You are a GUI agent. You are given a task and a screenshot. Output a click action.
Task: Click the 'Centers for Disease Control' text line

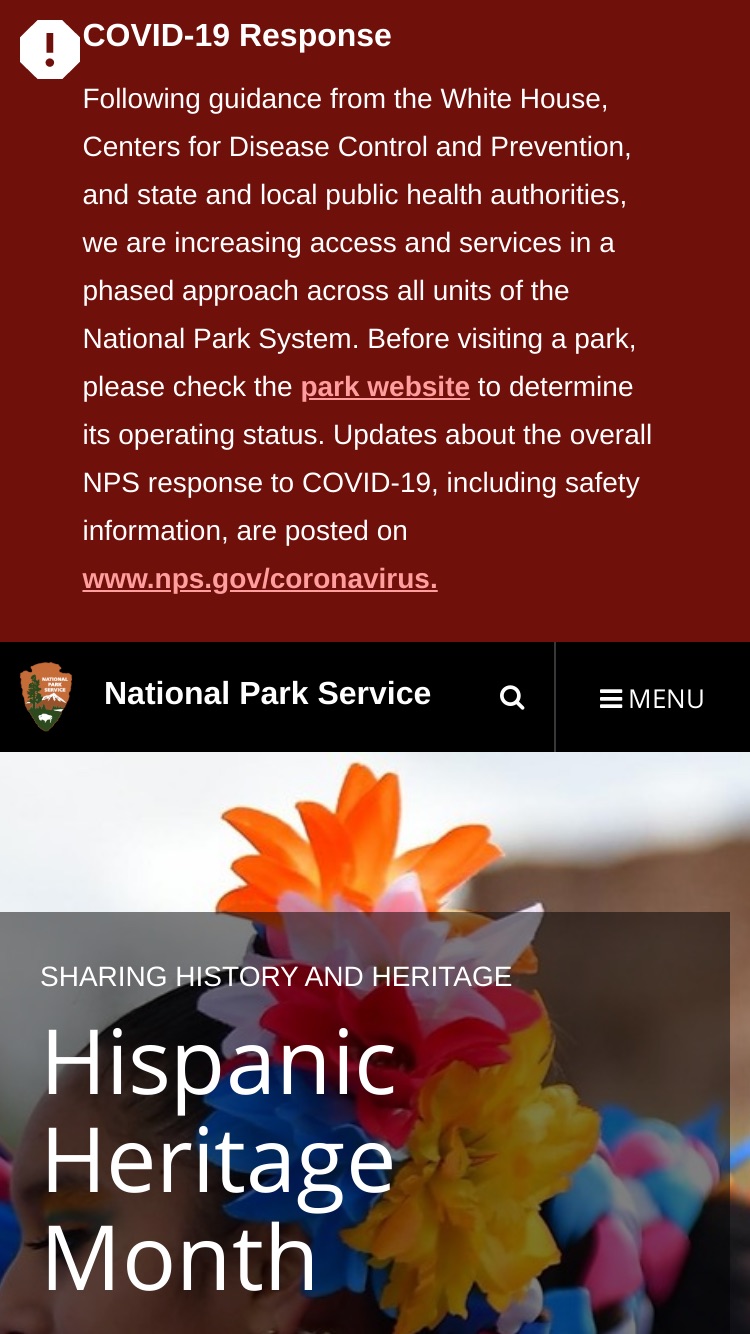(x=357, y=147)
